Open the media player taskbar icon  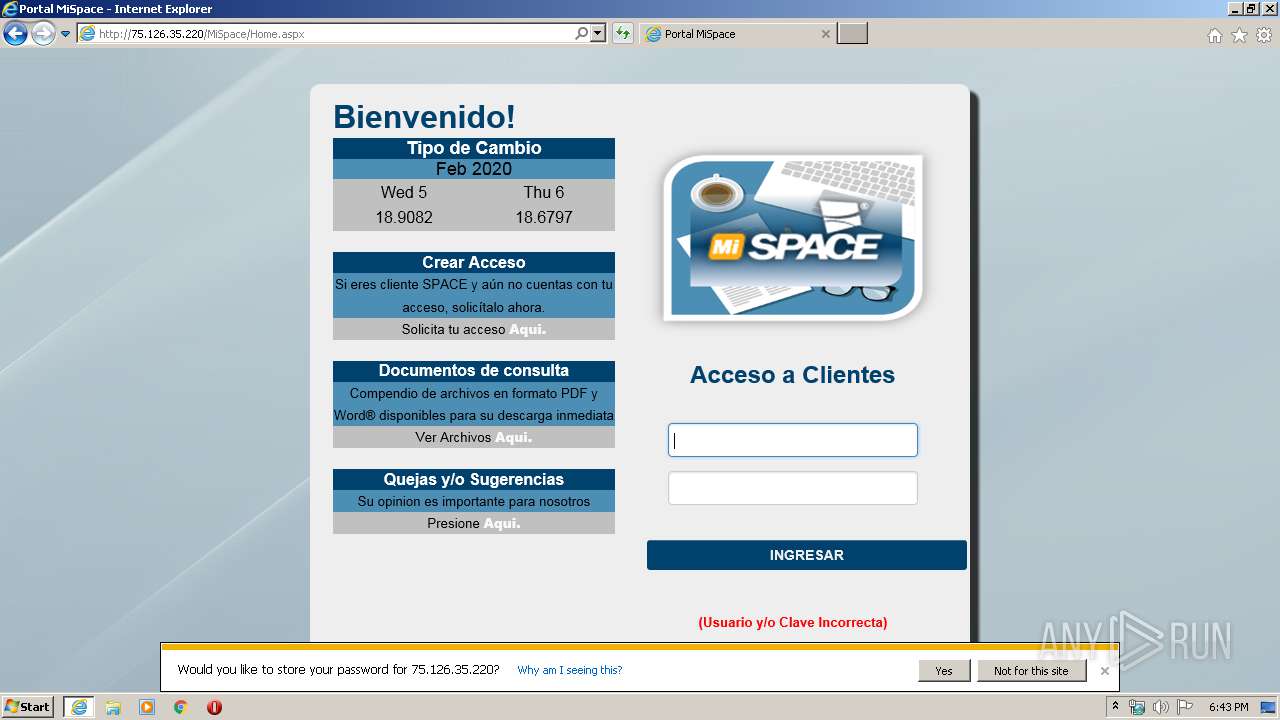tap(147, 707)
